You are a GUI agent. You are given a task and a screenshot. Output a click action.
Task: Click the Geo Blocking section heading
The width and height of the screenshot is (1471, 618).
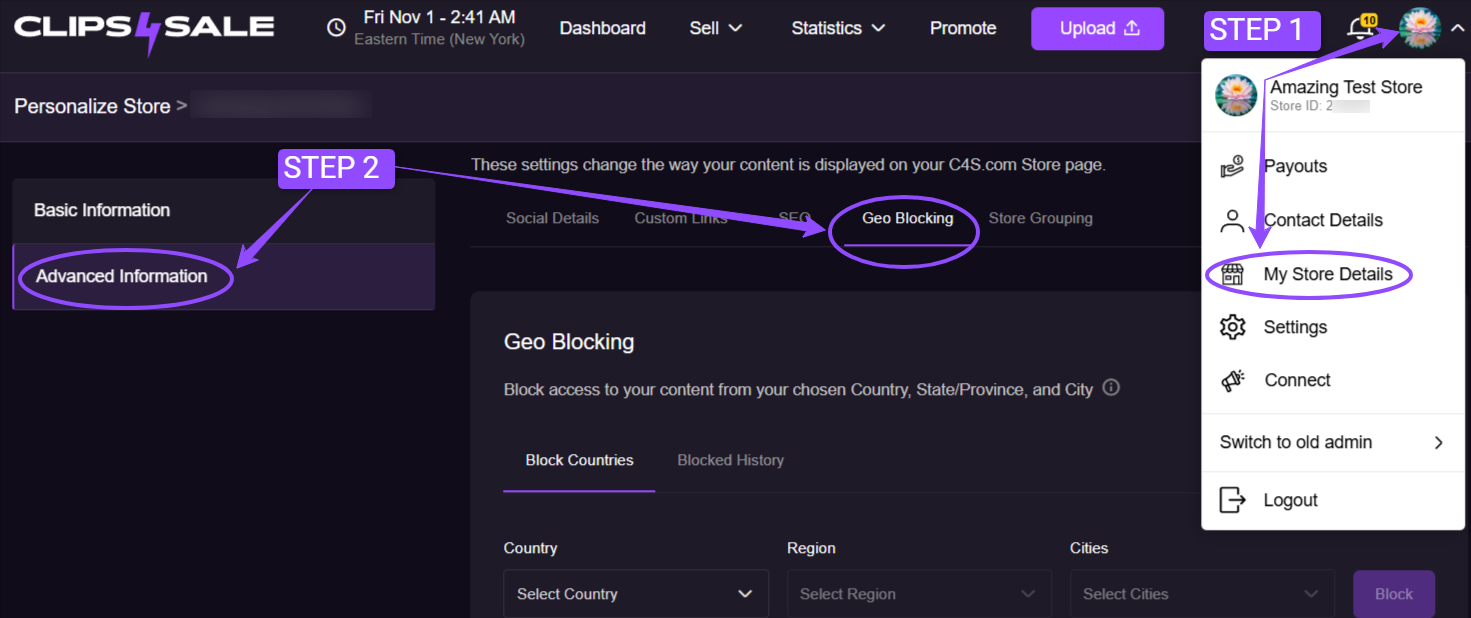point(569,342)
